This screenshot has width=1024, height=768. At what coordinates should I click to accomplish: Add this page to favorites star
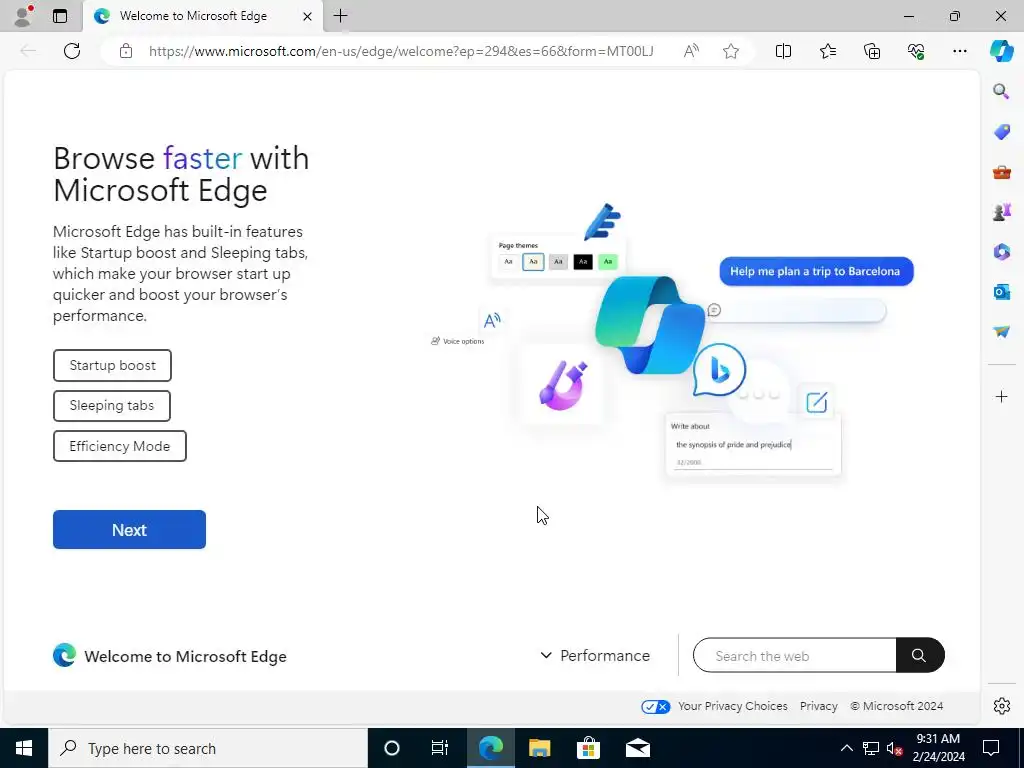[731, 51]
